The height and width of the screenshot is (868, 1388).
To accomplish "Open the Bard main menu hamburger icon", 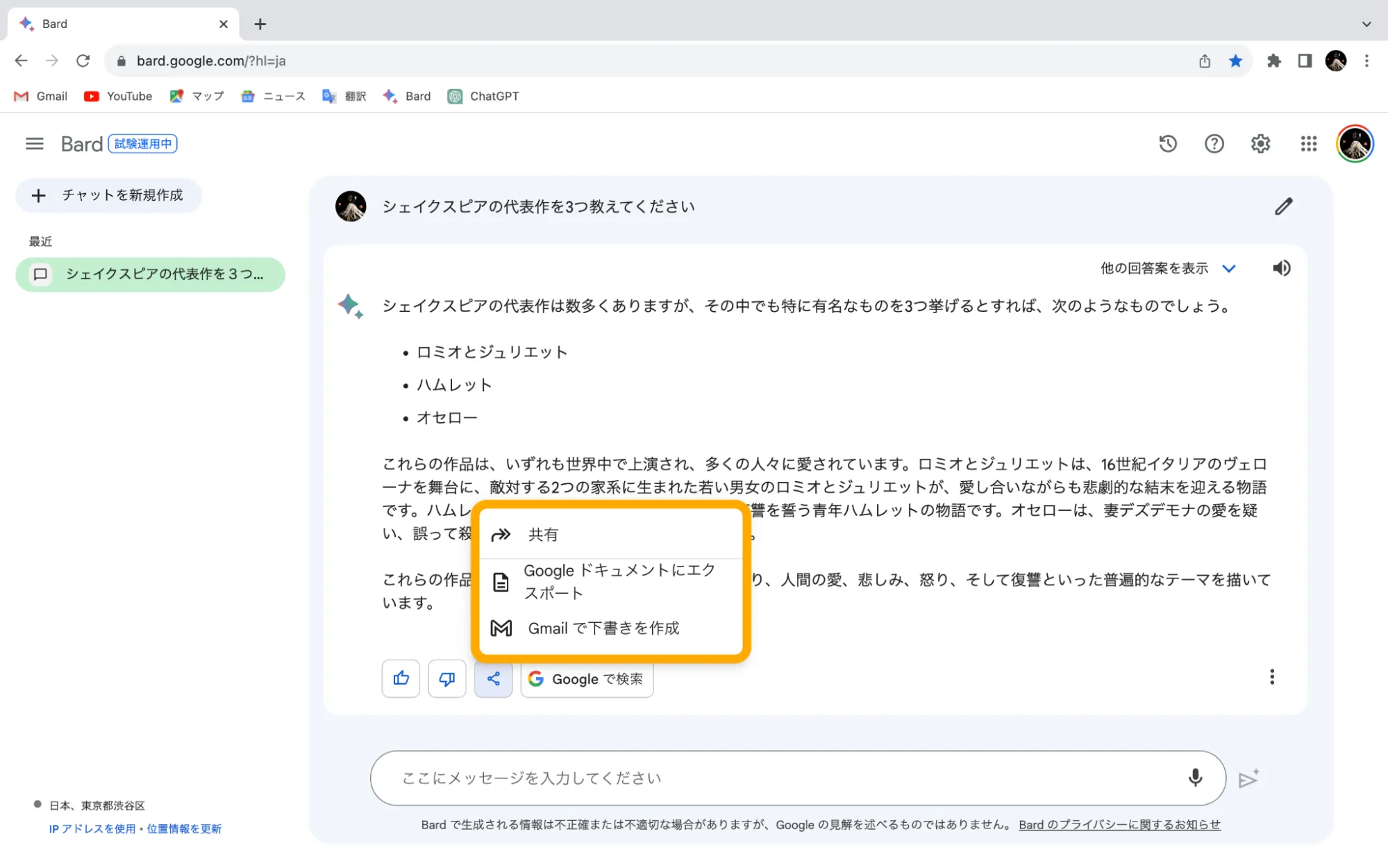I will [34, 144].
